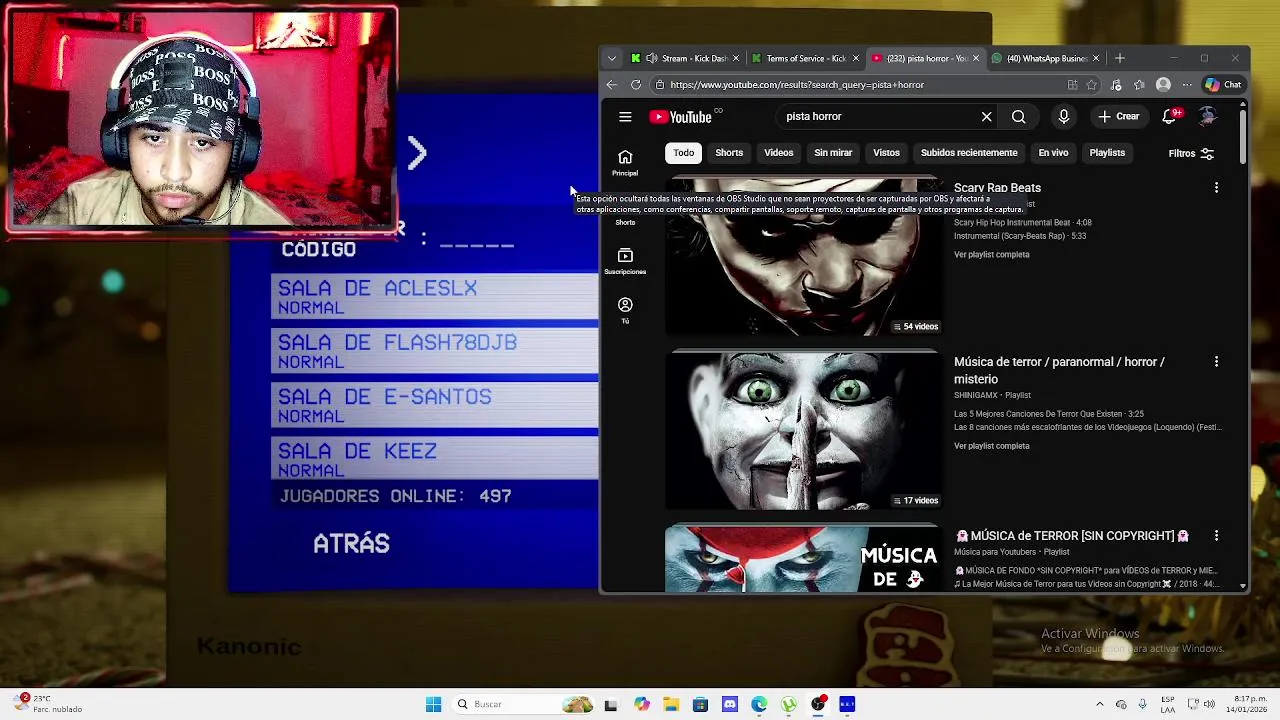Open File Explorer from the taskbar
Screen dimensions: 1280x720
(671, 704)
